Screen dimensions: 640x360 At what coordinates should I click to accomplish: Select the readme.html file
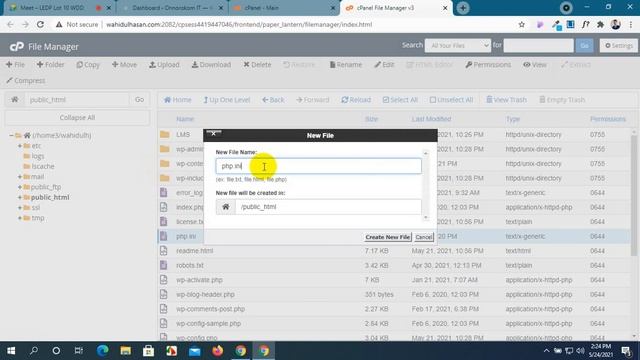(194, 251)
